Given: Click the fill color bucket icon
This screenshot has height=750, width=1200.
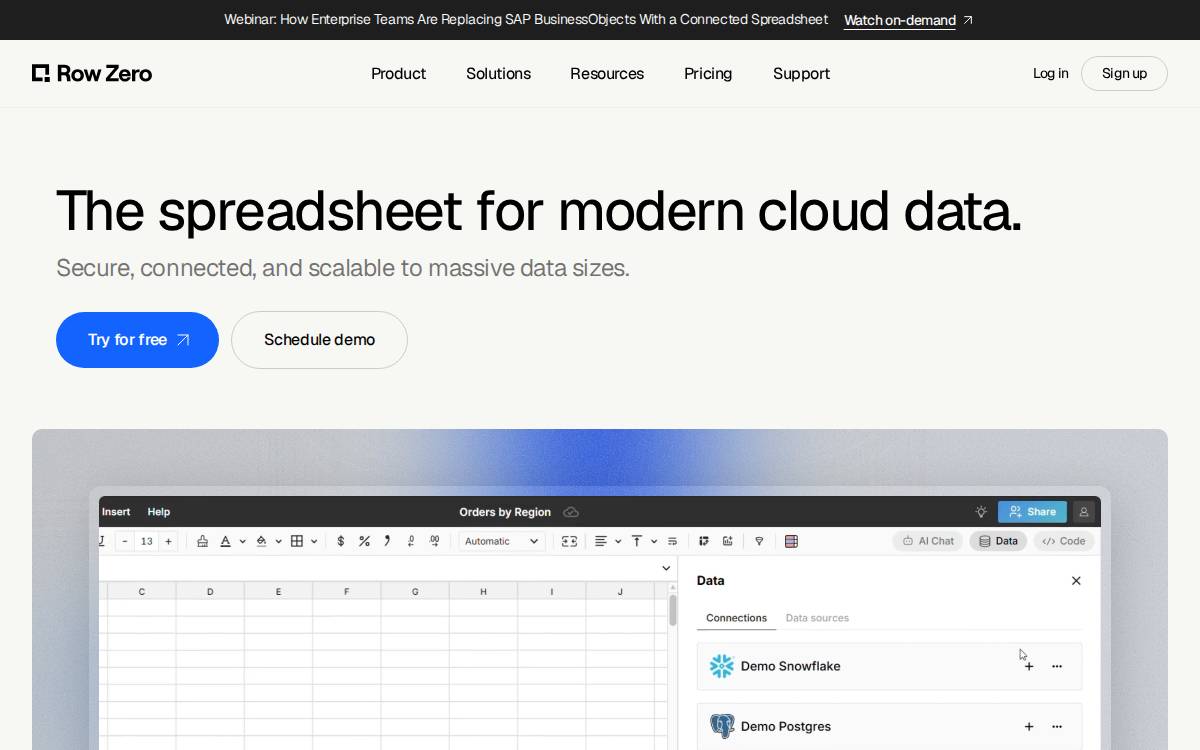Looking at the screenshot, I should coord(262,541).
